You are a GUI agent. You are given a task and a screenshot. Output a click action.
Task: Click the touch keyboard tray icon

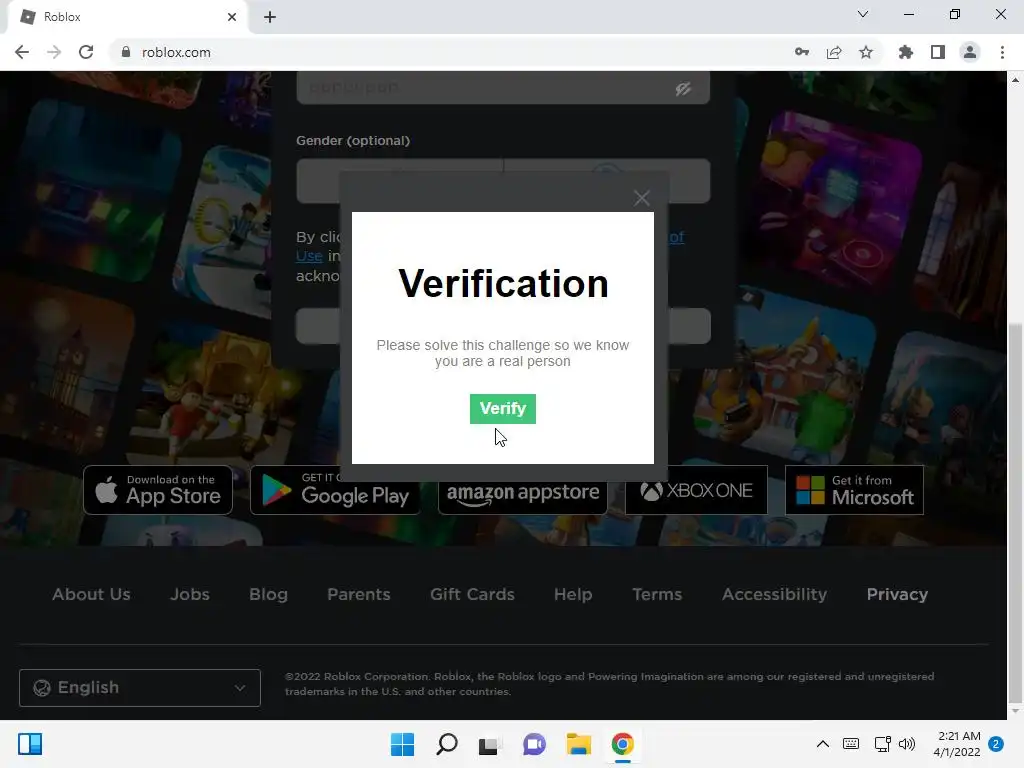pos(851,744)
